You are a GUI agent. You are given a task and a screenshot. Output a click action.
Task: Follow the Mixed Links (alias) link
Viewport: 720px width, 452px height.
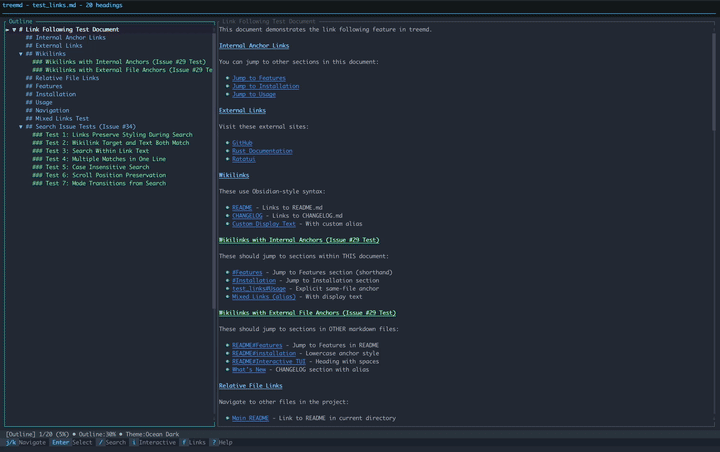pos(264,297)
